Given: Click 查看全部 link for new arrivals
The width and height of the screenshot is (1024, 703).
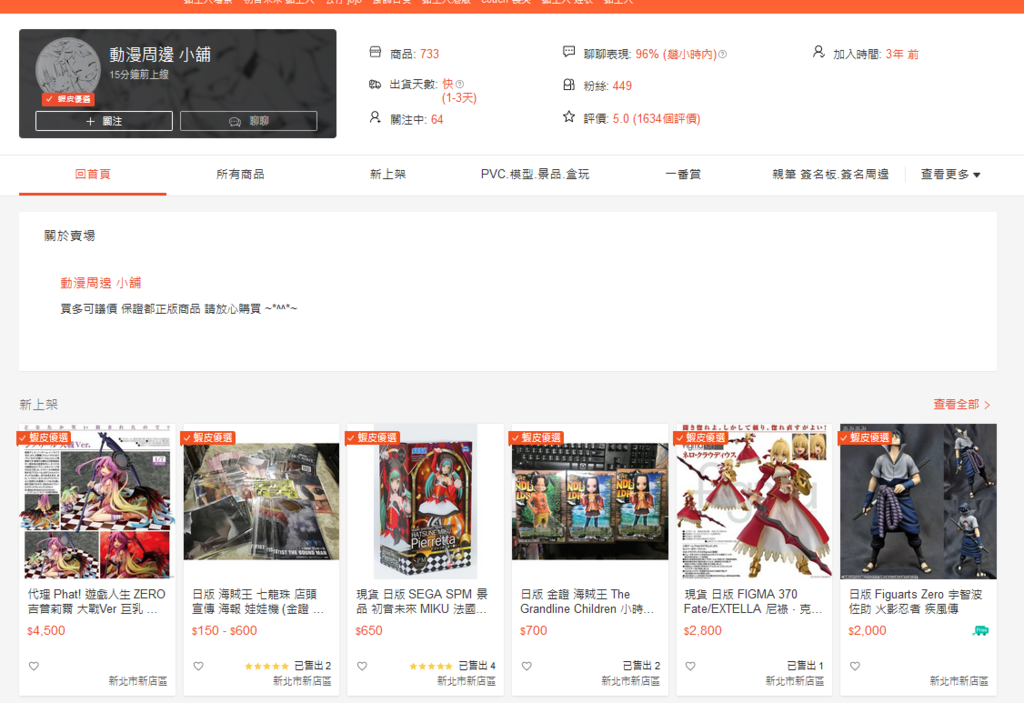Looking at the screenshot, I should [x=961, y=404].
